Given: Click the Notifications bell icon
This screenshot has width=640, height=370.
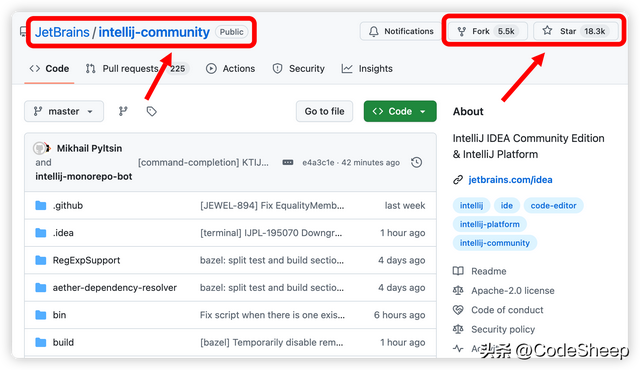Looking at the screenshot, I should pos(373,31).
